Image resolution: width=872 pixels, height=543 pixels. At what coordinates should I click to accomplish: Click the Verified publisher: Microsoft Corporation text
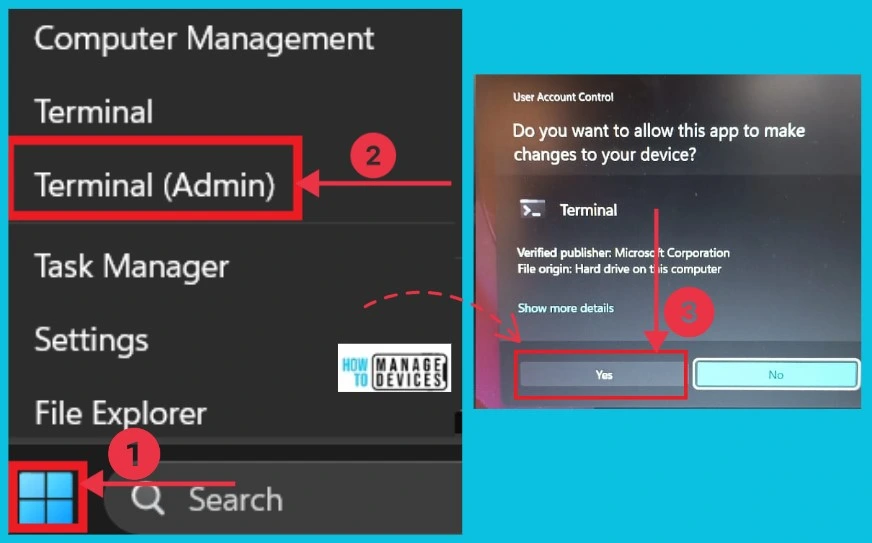point(623,253)
